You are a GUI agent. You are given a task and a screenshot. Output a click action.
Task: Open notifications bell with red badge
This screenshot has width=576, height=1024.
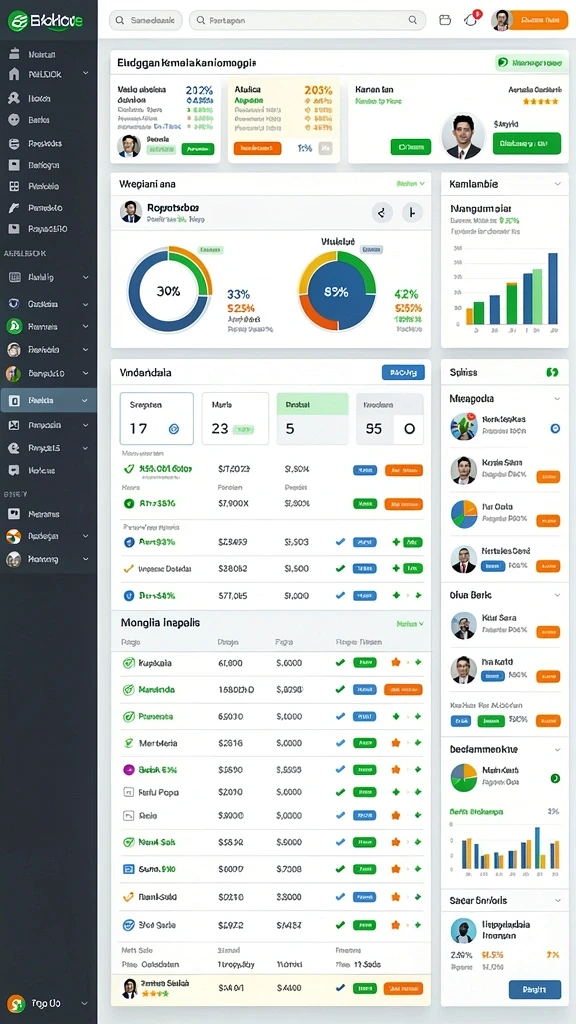(471, 20)
